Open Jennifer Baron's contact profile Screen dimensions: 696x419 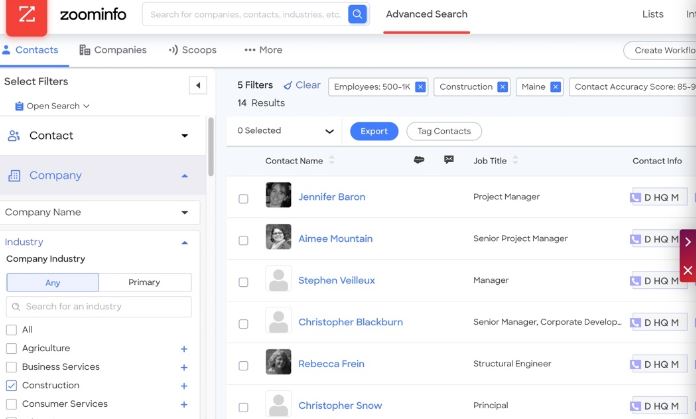(332, 197)
